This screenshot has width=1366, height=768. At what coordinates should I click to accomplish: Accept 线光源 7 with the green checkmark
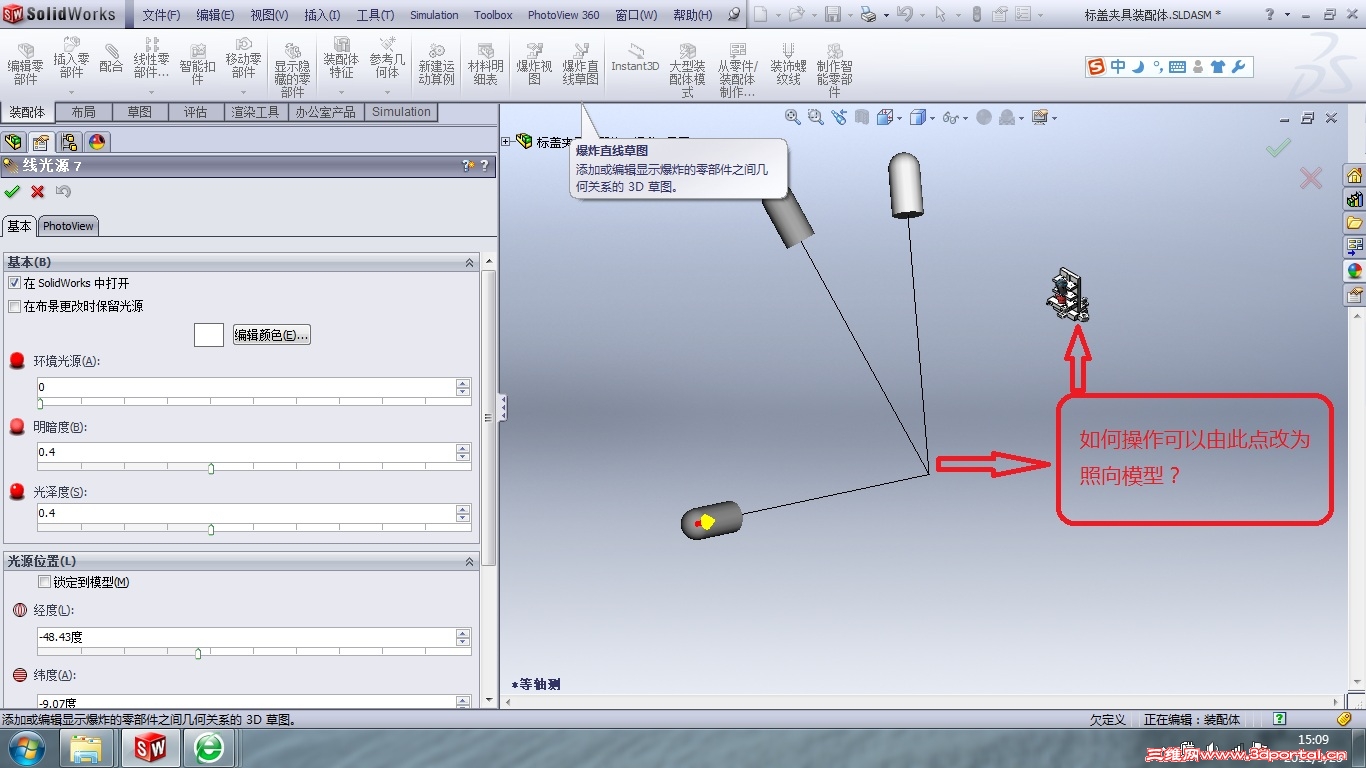pos(12,191)
